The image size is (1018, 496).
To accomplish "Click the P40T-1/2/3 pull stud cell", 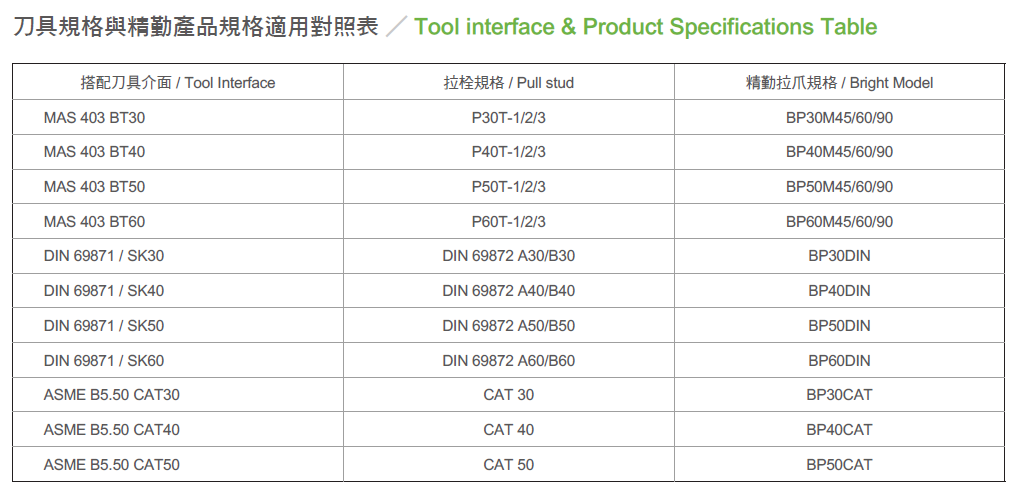I will (x=508, y=152).
